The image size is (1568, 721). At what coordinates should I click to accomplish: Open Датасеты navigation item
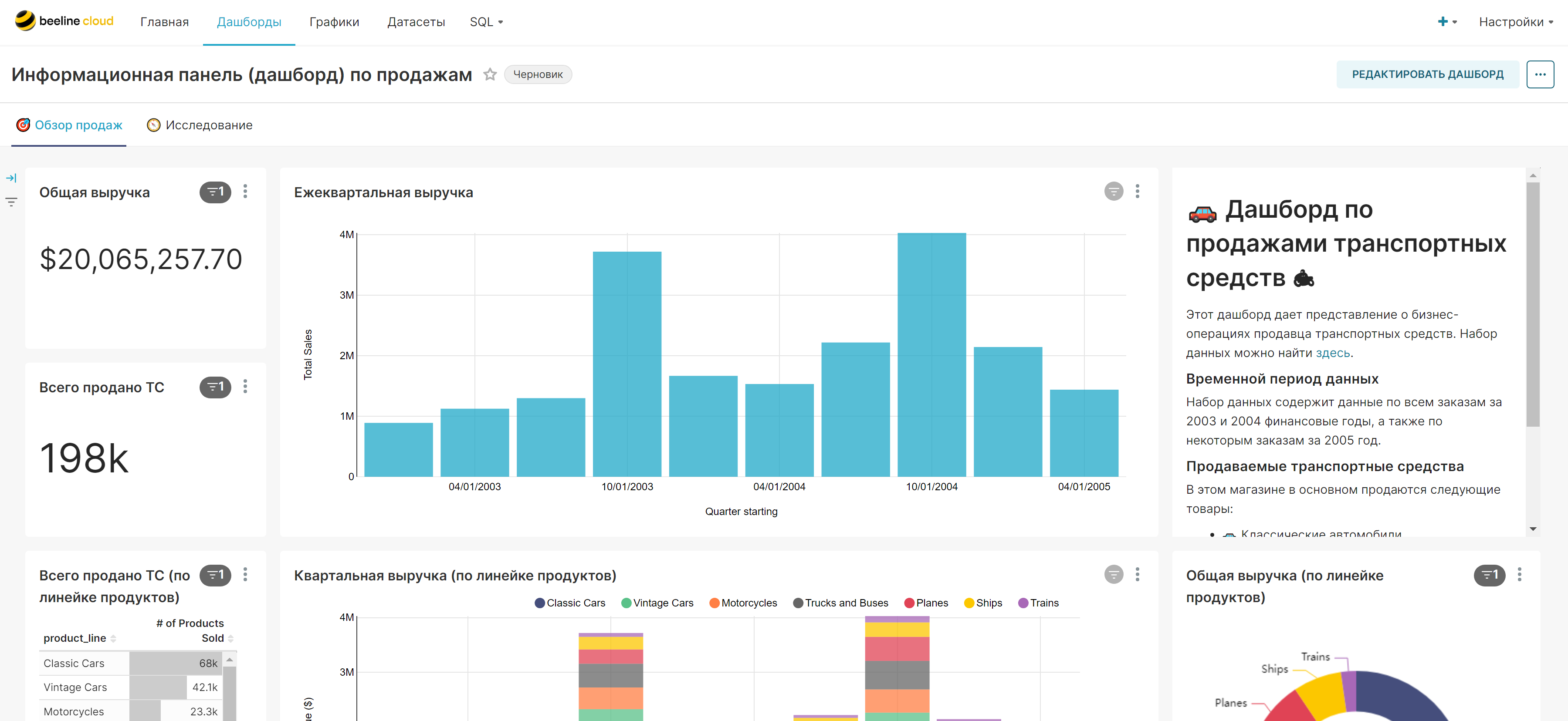tap(417, 22)
